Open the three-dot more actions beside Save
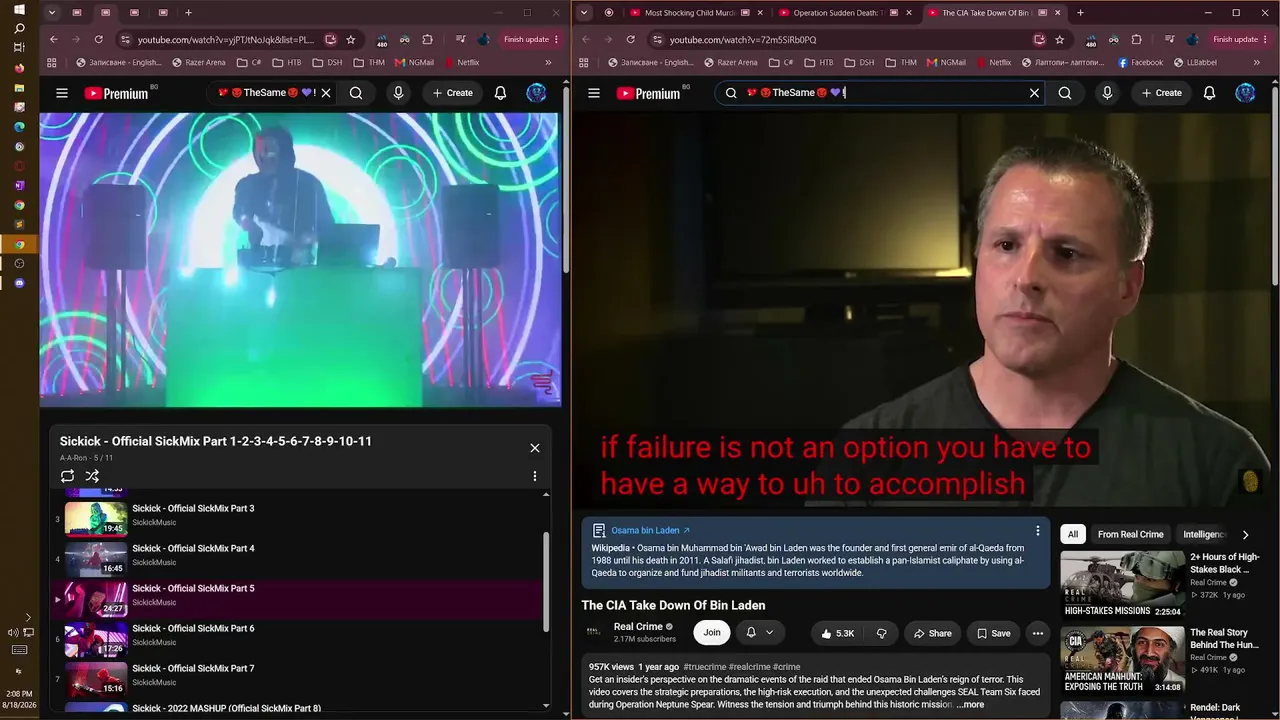The image size is (1280, 720). coord(1038,633)
